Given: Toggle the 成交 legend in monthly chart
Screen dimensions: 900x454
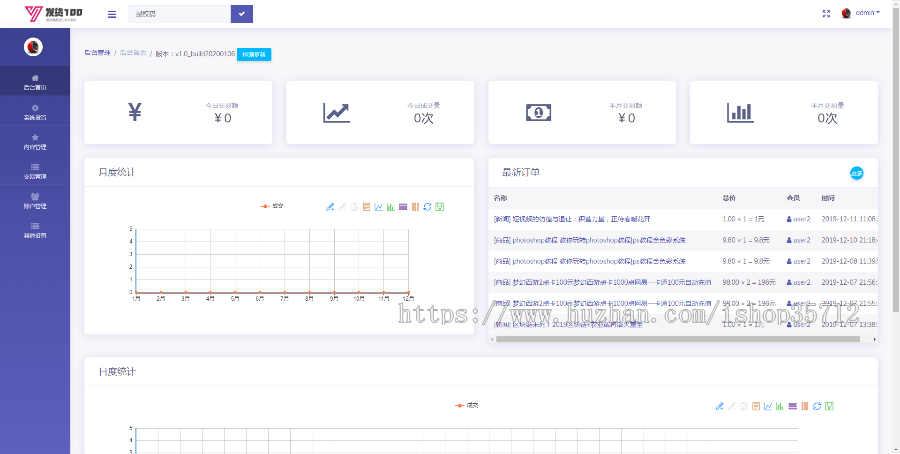Looking at the screenshot, I should coord(272,206).
